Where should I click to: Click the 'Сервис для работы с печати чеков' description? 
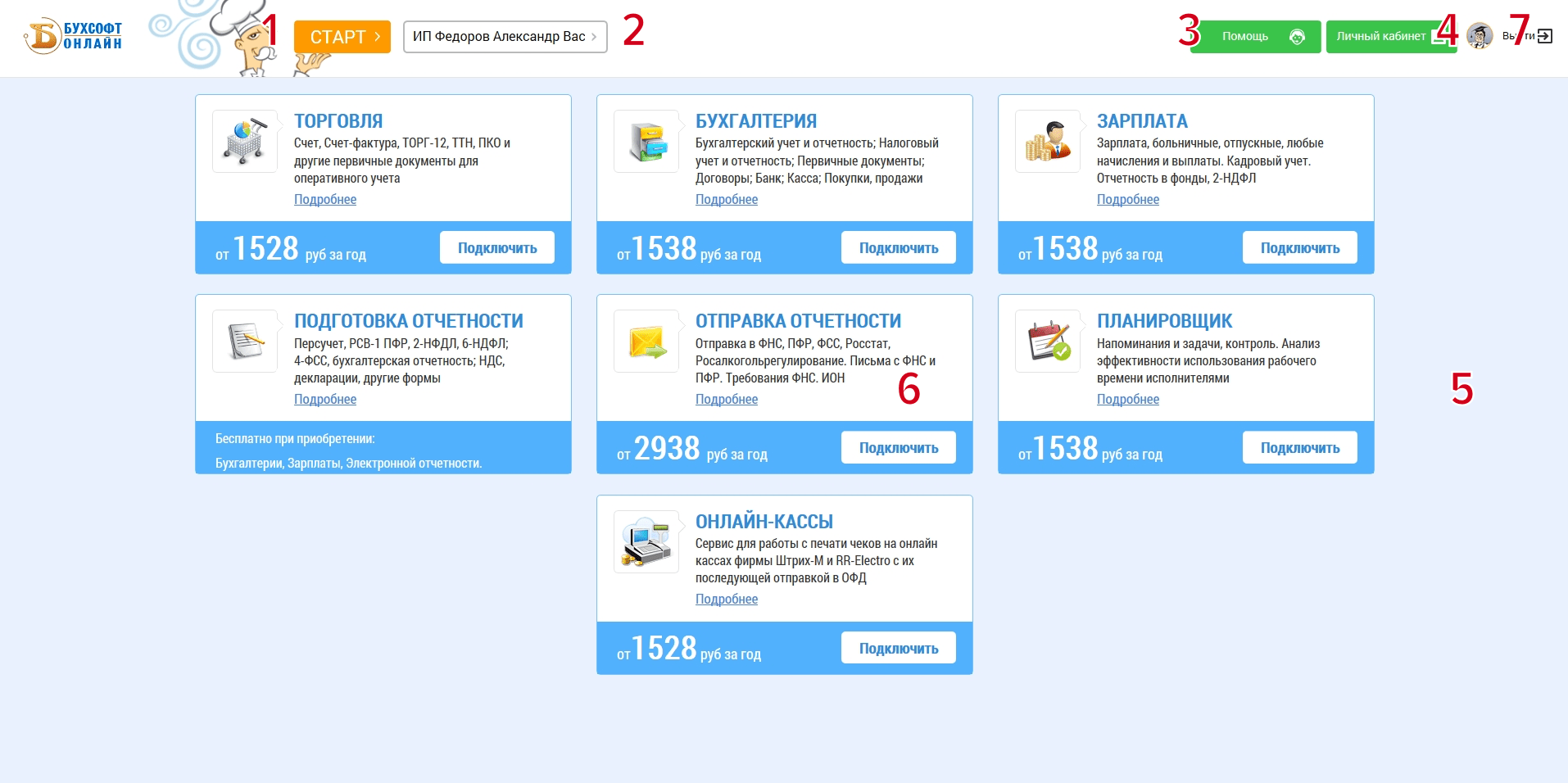[x=817, y=560]
